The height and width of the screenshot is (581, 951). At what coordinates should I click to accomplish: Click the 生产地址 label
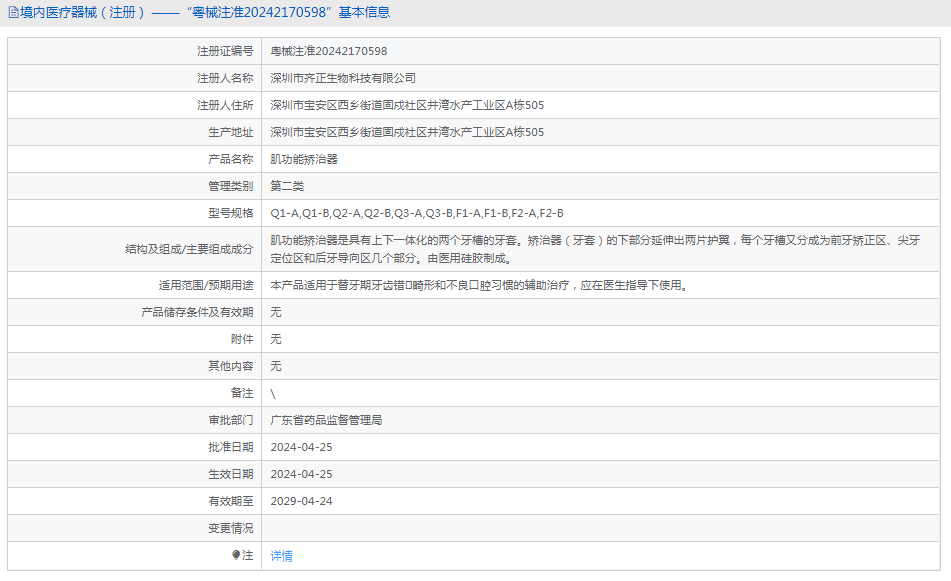click(x=230, y=132)
